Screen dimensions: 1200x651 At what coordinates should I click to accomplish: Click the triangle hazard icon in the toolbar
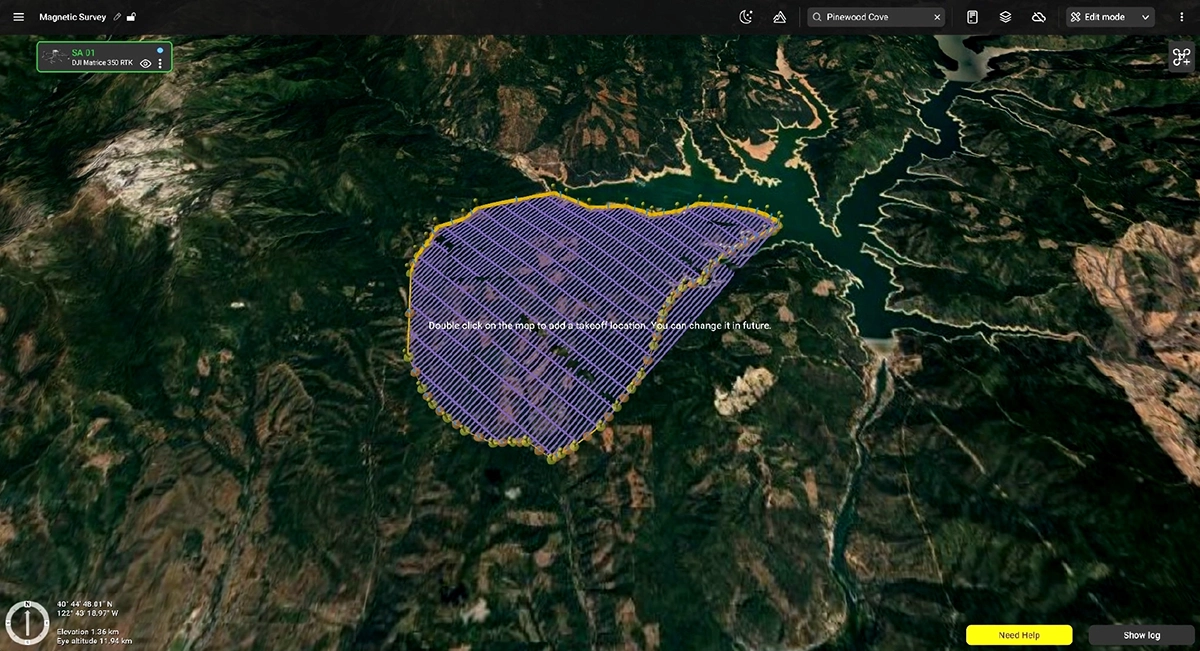tap(779, 16)
